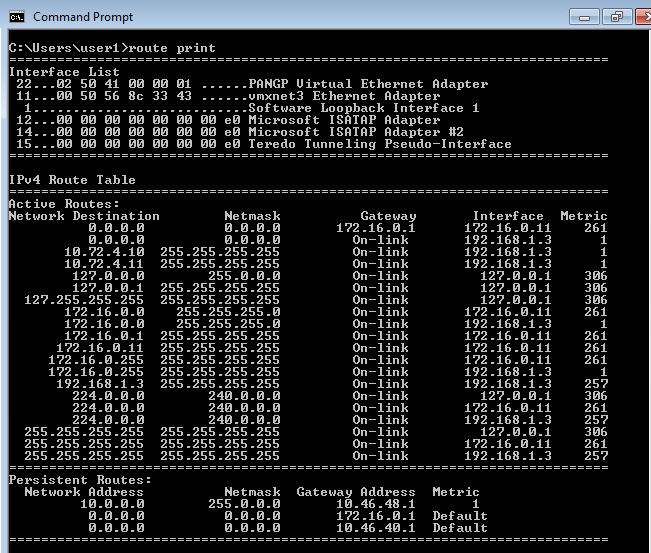This screenshot has height=553, width=651.
Task: Click the 'Network Address' column header
Action: [84, 492]
